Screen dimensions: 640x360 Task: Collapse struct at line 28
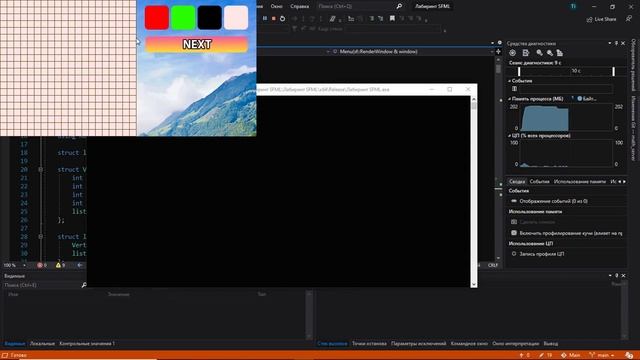pos(40,236)
